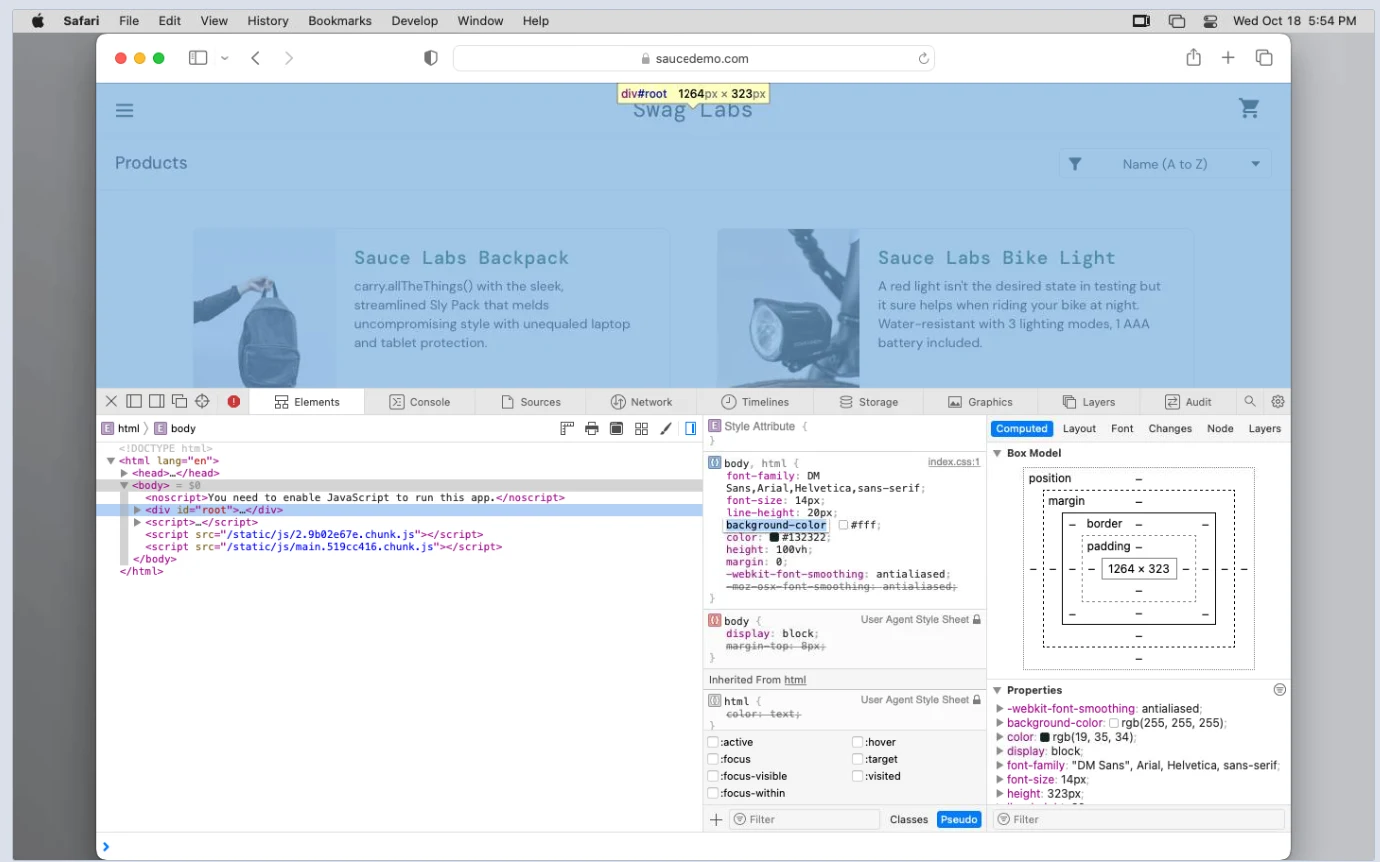Click the red issues badge in inspector toolbar

[233, 400]
